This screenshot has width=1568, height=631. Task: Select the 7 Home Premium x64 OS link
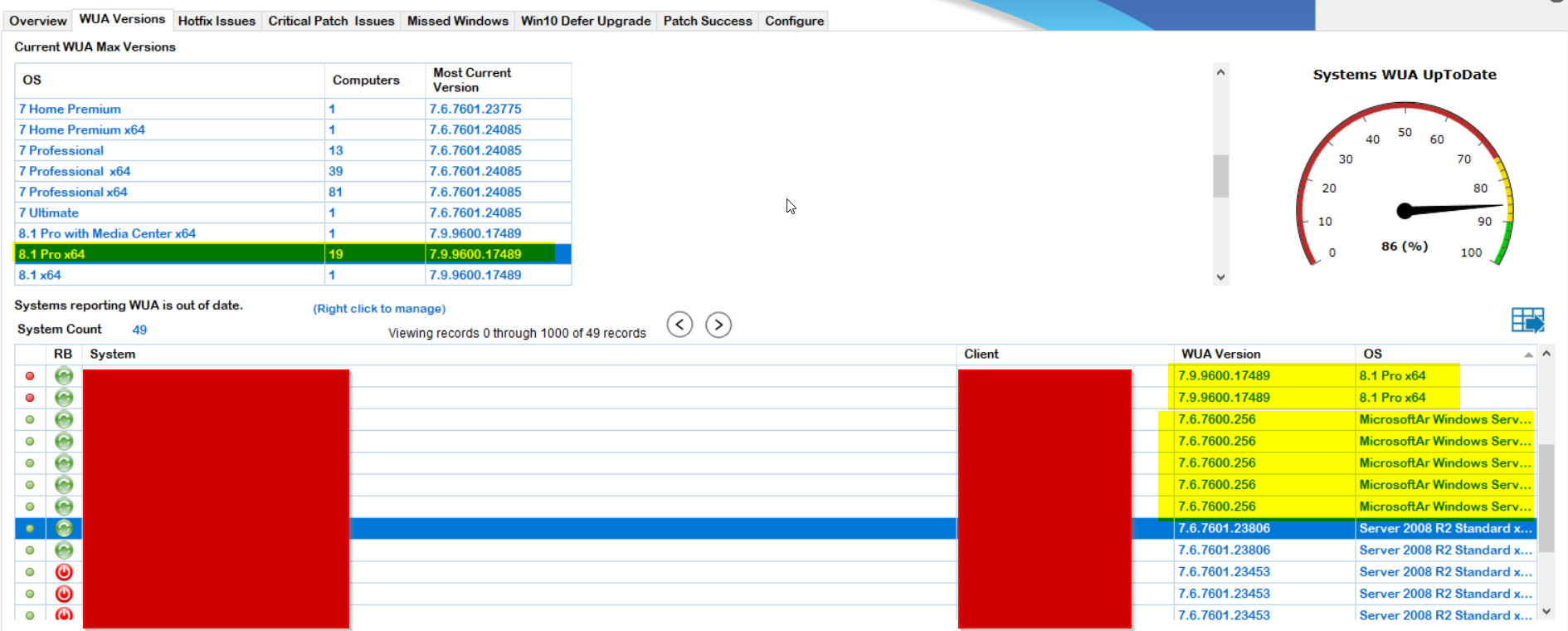pos(82,130)
